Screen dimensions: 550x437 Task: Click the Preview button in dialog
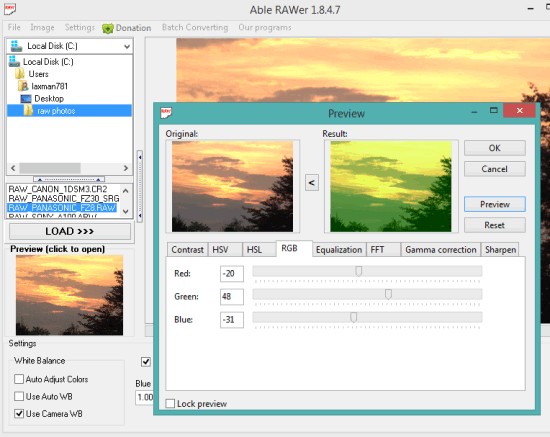click(495, 204)
